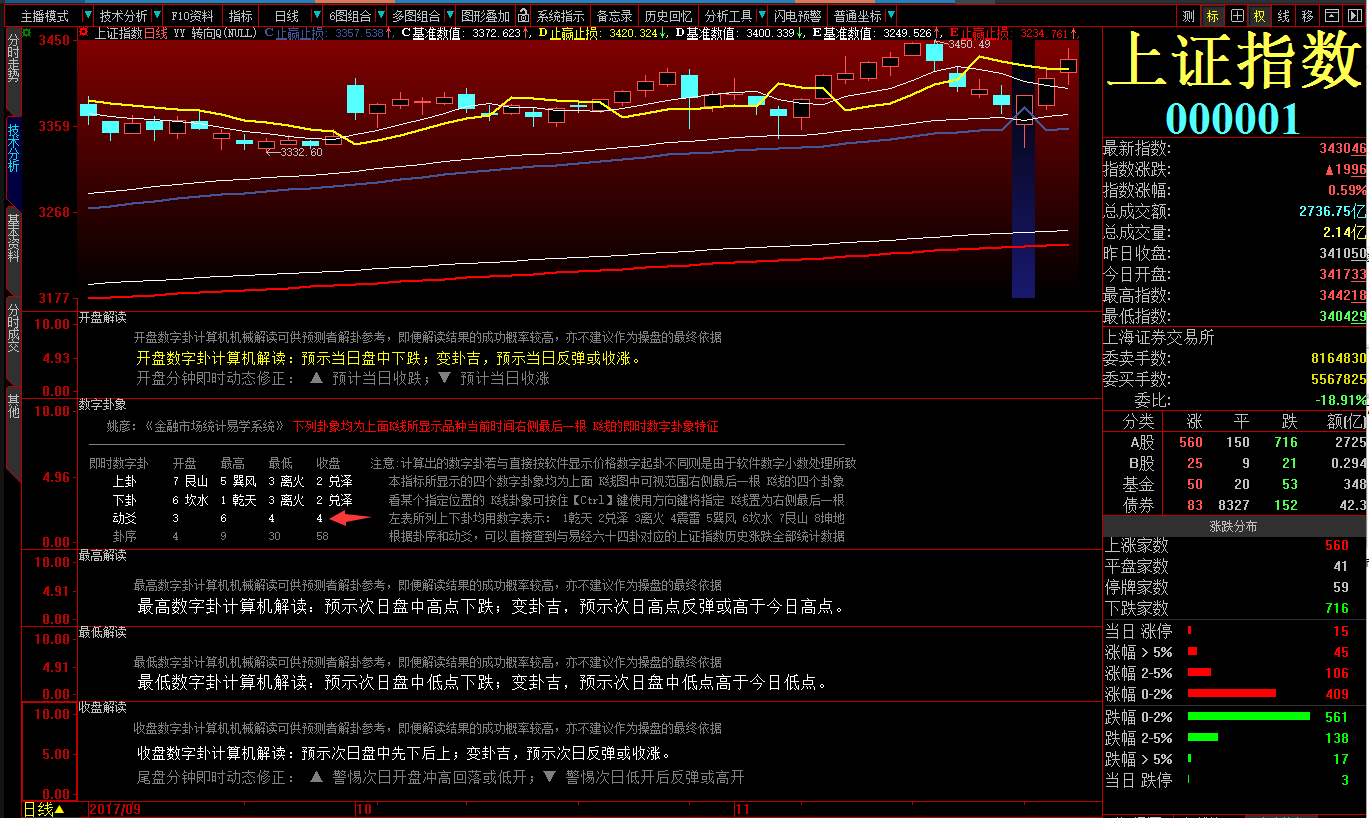Open the 主播模式 menu button

pyautogui.click(x=46, y=16)
